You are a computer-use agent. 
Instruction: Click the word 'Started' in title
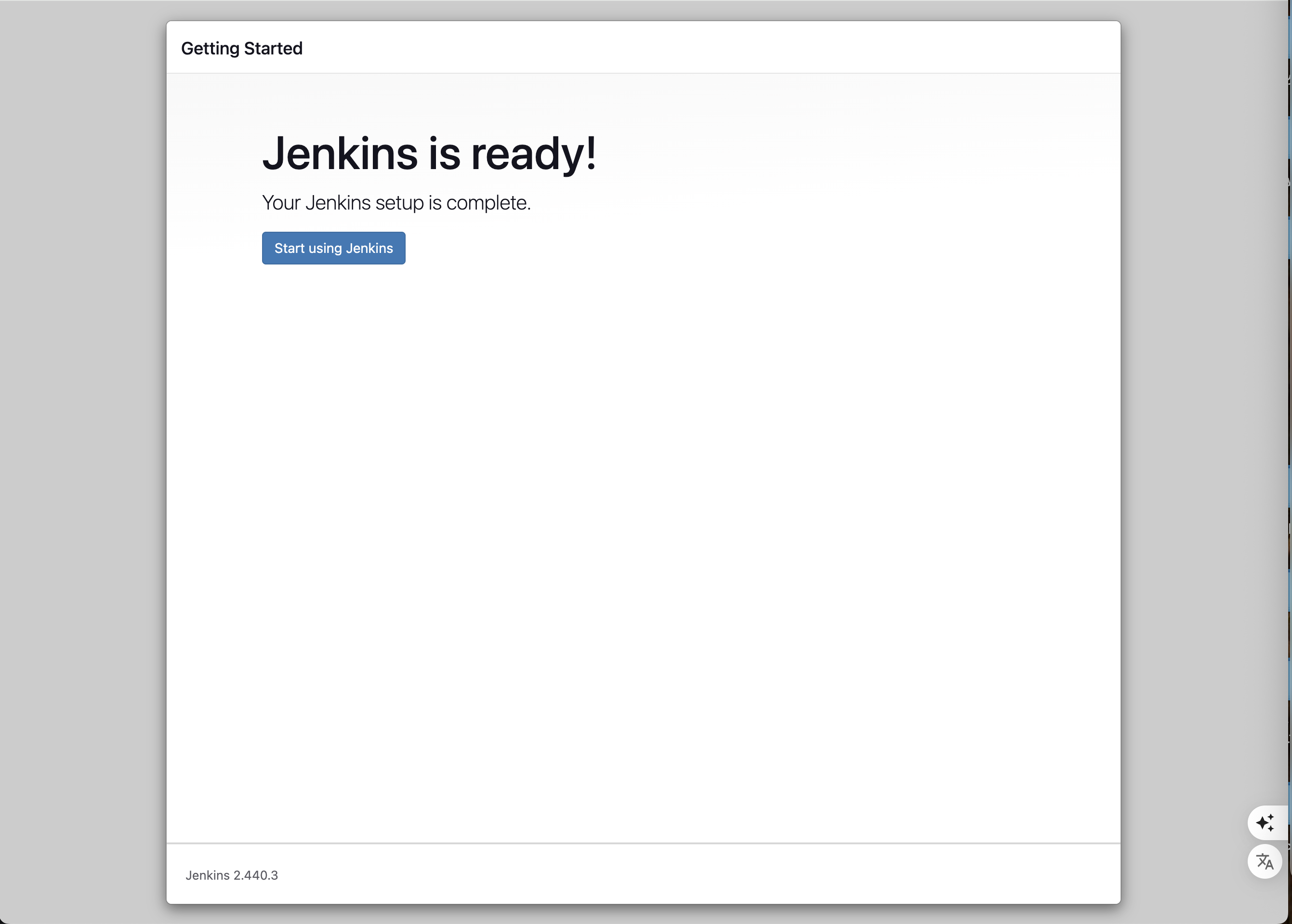[x=273, y=48]
